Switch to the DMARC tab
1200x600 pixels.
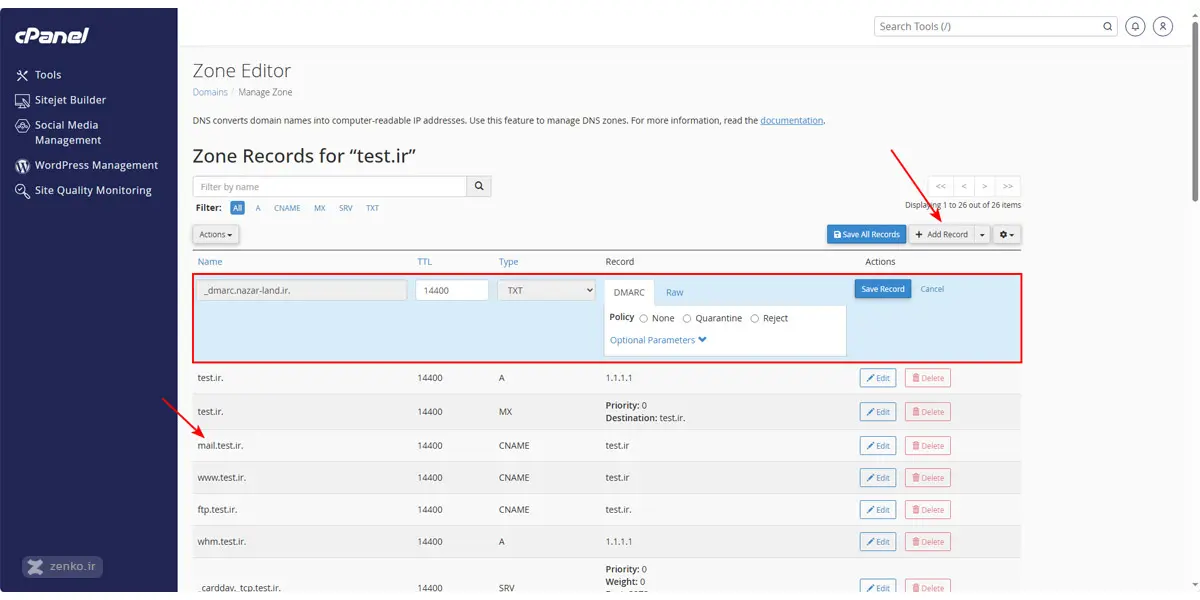click(x=629, y=292)
